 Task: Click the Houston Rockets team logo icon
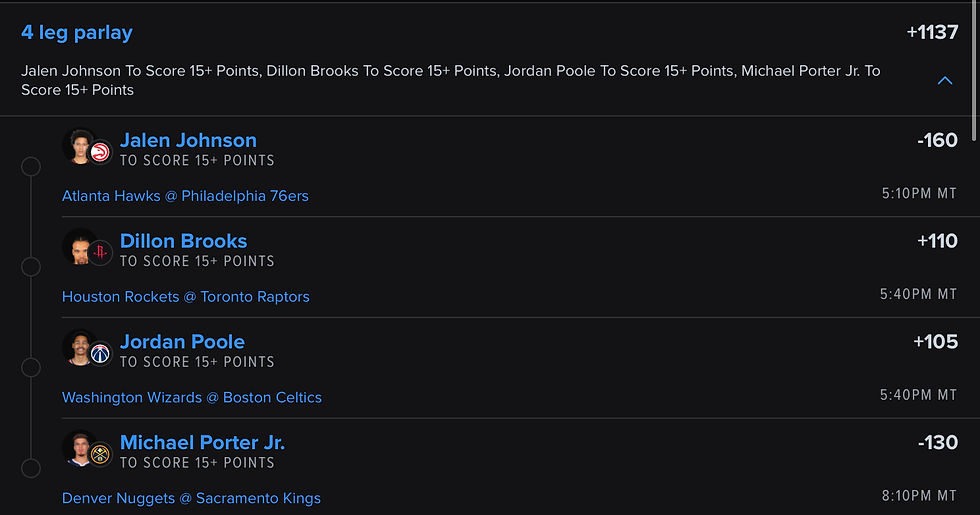coord(100,254)
